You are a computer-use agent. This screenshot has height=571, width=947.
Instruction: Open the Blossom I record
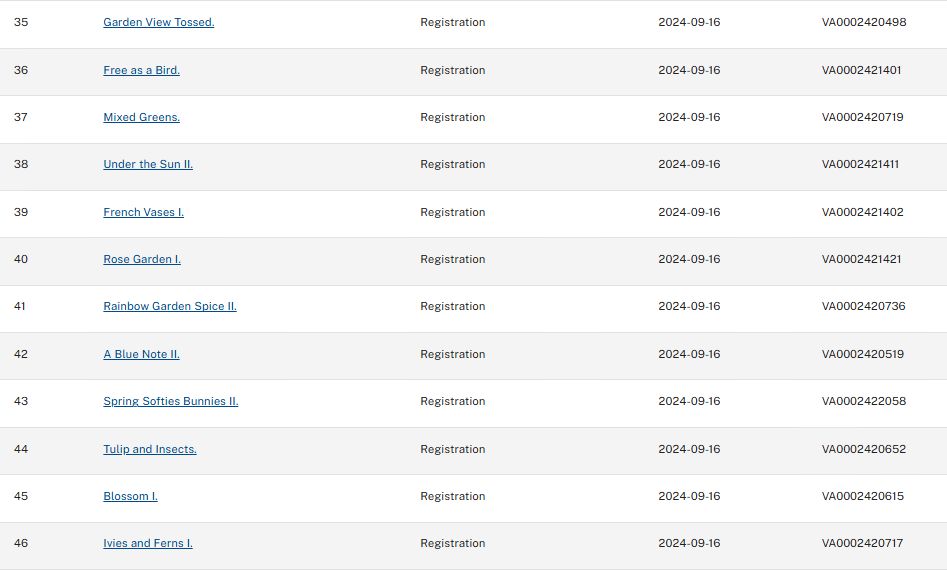pyautogui.click(x=130, y=496)
